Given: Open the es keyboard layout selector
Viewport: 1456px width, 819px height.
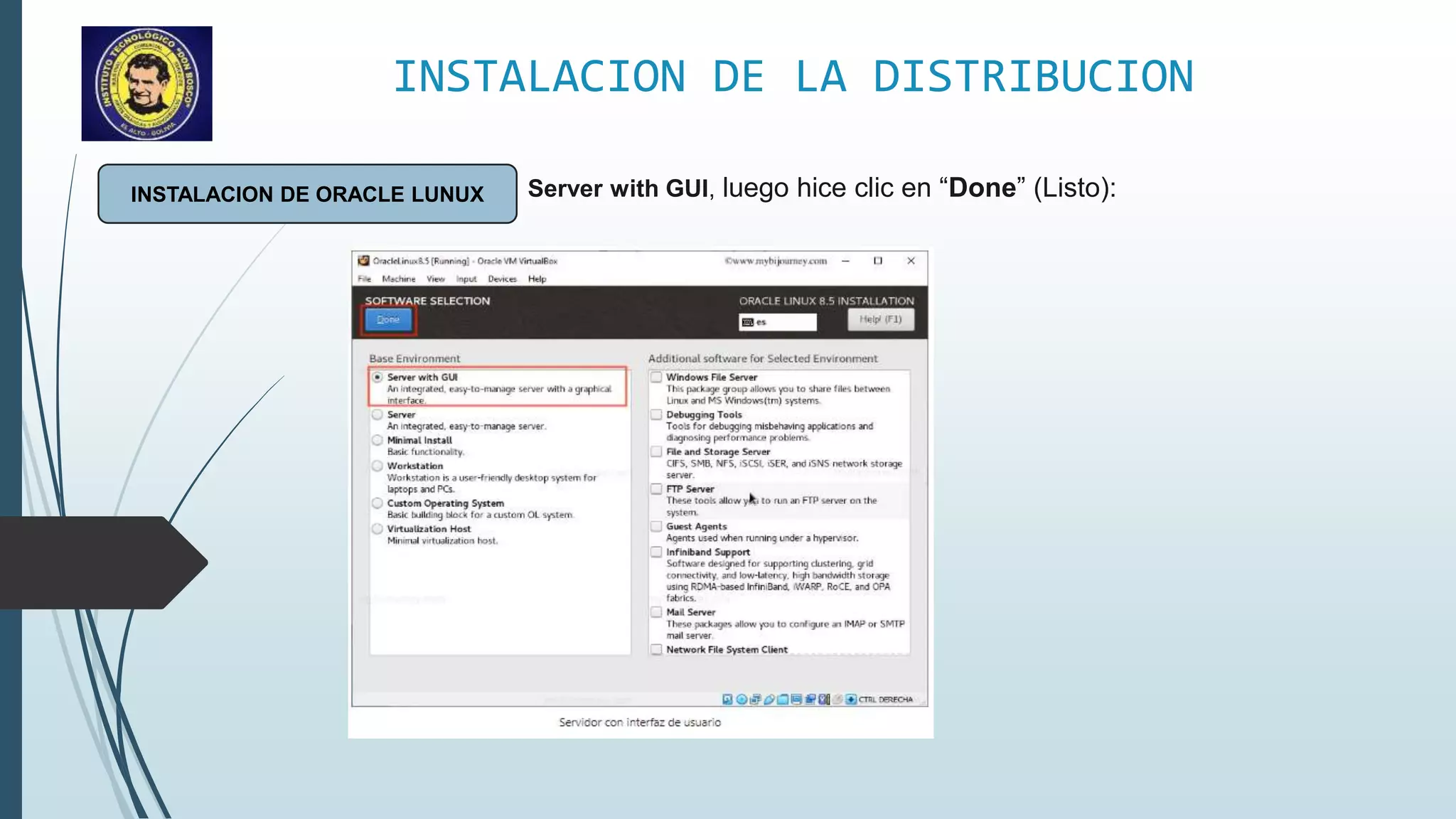Looking at the screenshot, I should (x=777, y=322).
